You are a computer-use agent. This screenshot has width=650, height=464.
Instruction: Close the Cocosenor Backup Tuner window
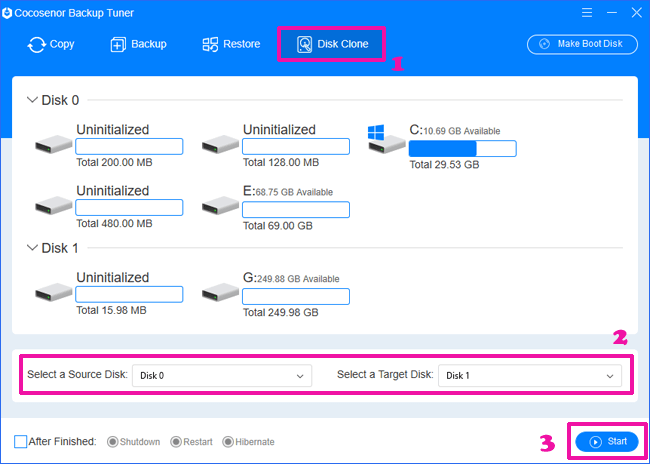pos(637,12)
